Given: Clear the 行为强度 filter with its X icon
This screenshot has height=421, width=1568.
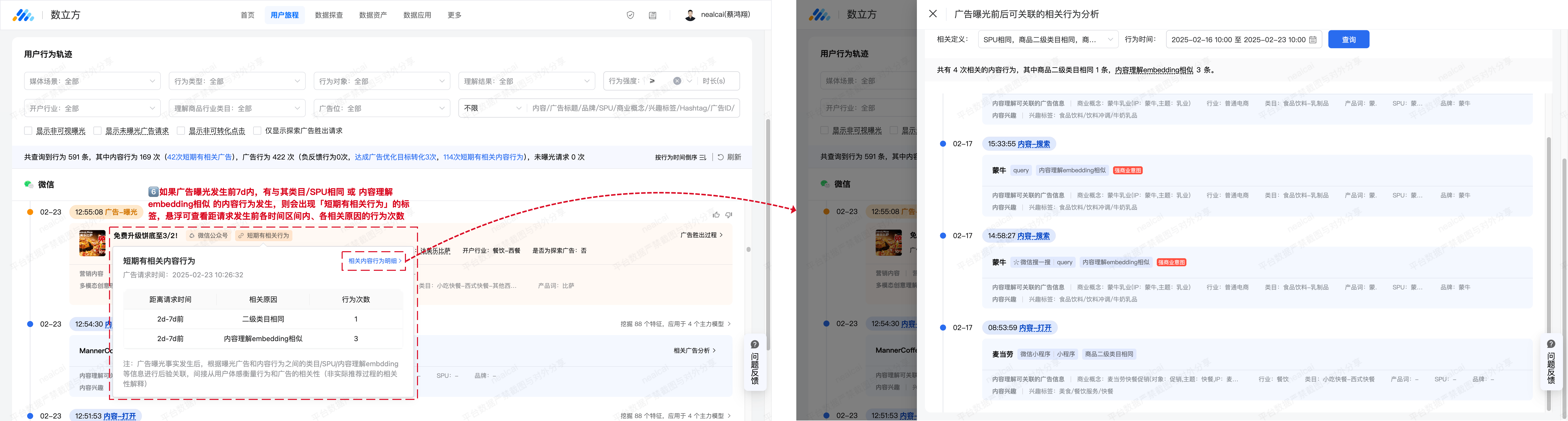Looking at the screenshot, I should [677, 81].
